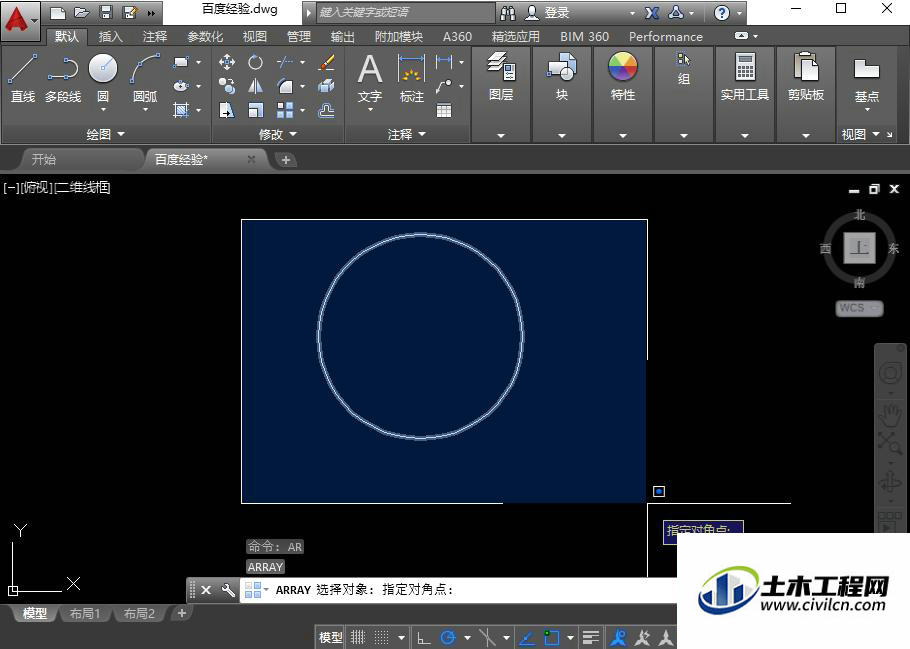Open dropdown under 图层 panel
910x649 pixels.
pyautogui.click(x=501, y=135)
